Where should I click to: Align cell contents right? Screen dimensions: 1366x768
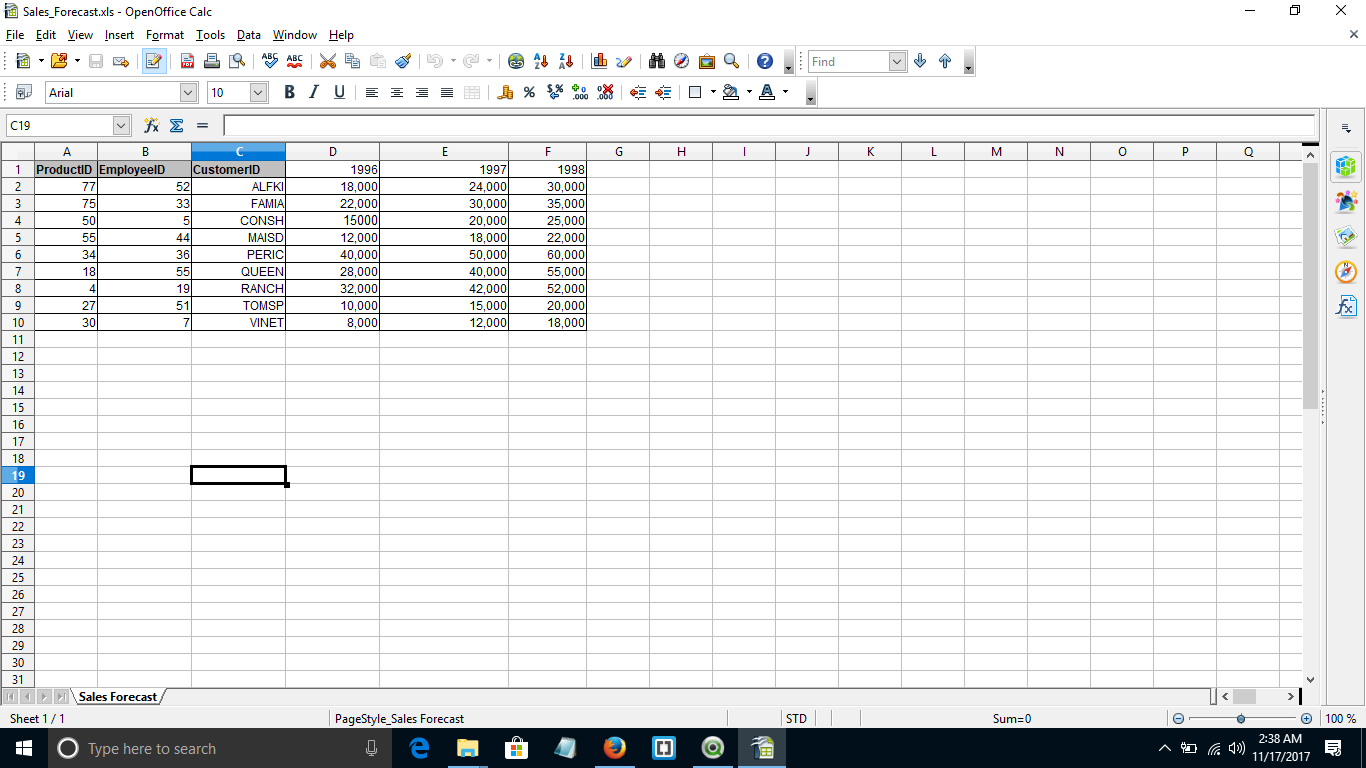[x=422, y=93]
